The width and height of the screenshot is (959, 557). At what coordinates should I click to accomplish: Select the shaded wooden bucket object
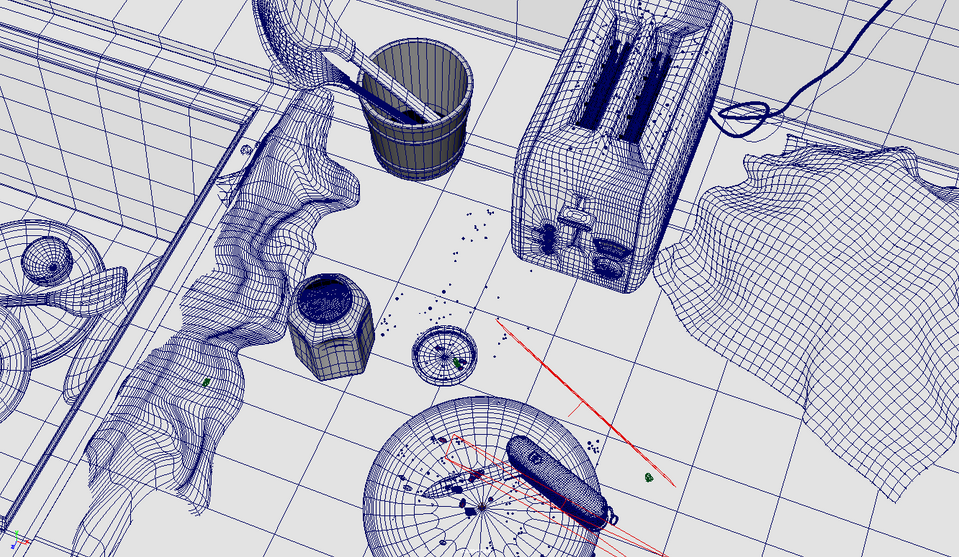(416, 110)
